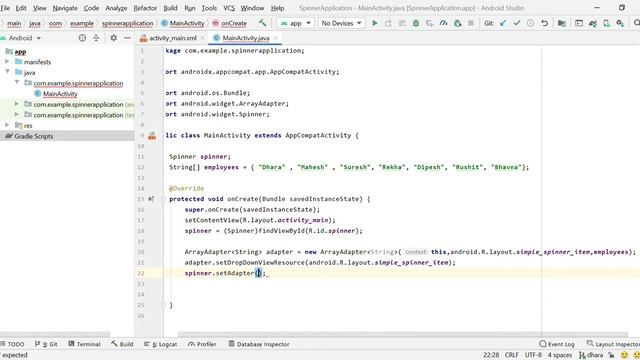Click the smiley feedback icon in status bar
This screenshot has width=640, height=360.
pyautogui.click(x=624, y=355)
